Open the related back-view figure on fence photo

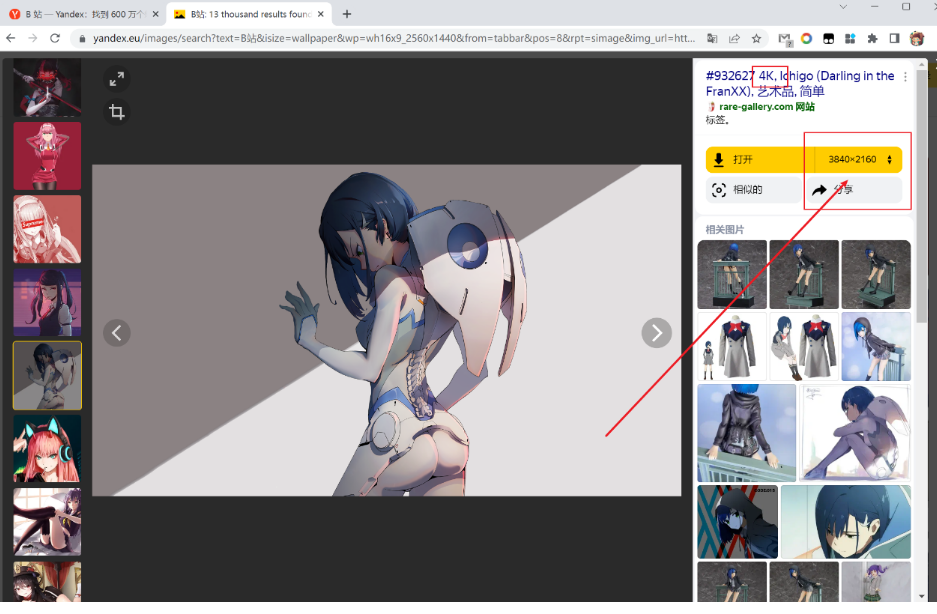[x=746, y=433]
